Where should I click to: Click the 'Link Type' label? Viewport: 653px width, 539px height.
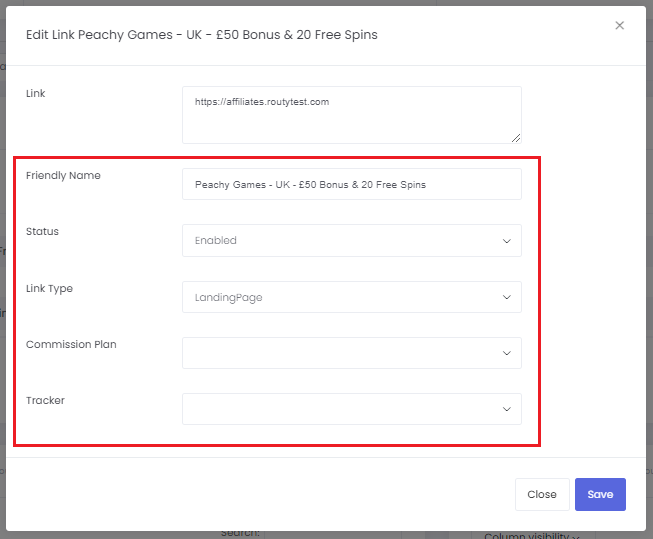point(49,288)
